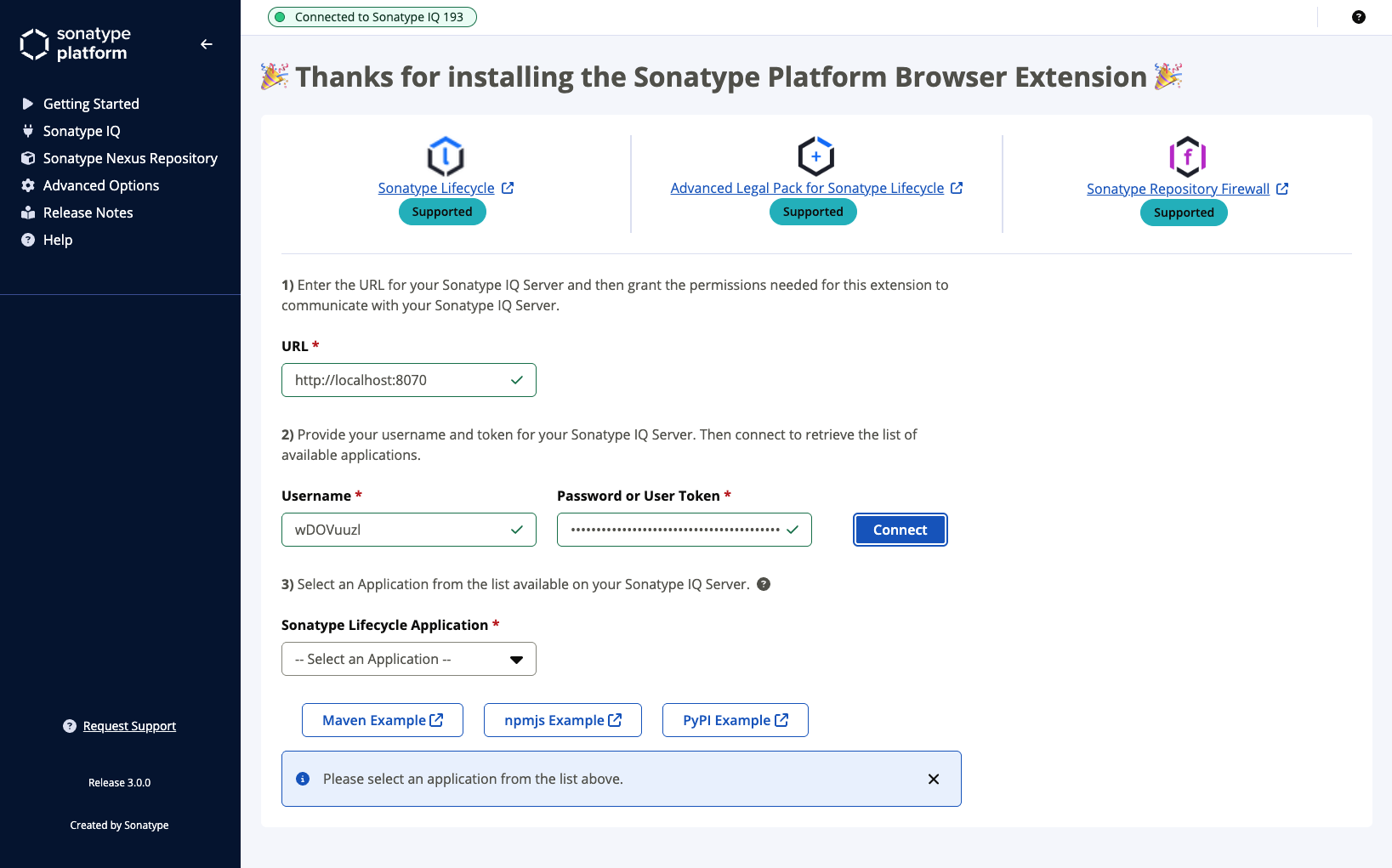Click the question icon beside sidebar Help

tap(28, 240)
